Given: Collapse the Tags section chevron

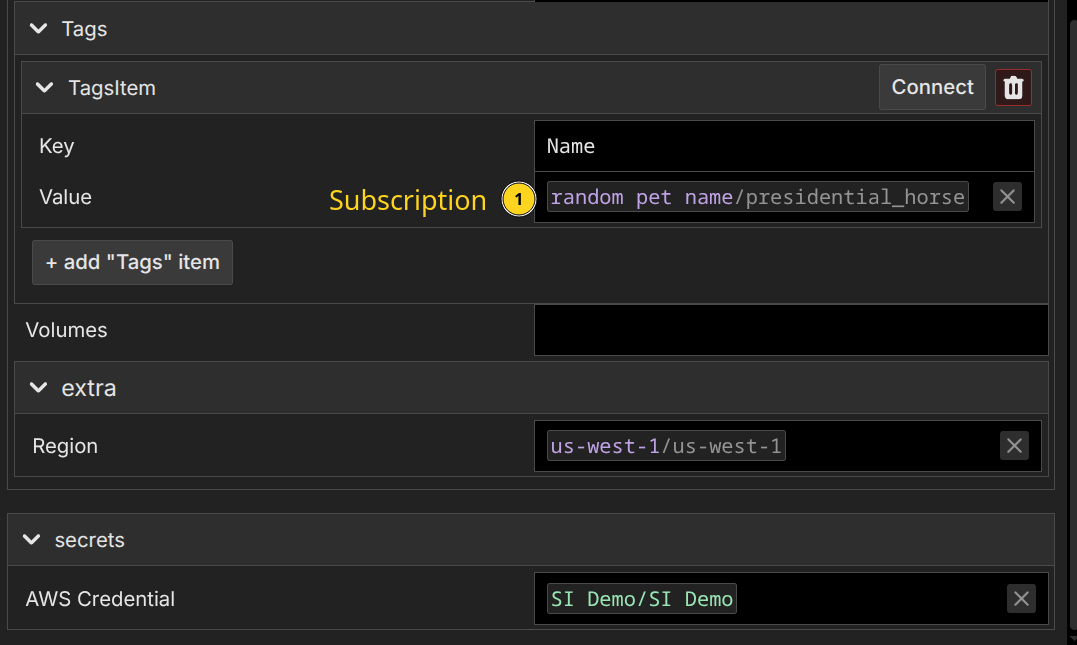Looking at the screenshot, I should tap(39, 29).
